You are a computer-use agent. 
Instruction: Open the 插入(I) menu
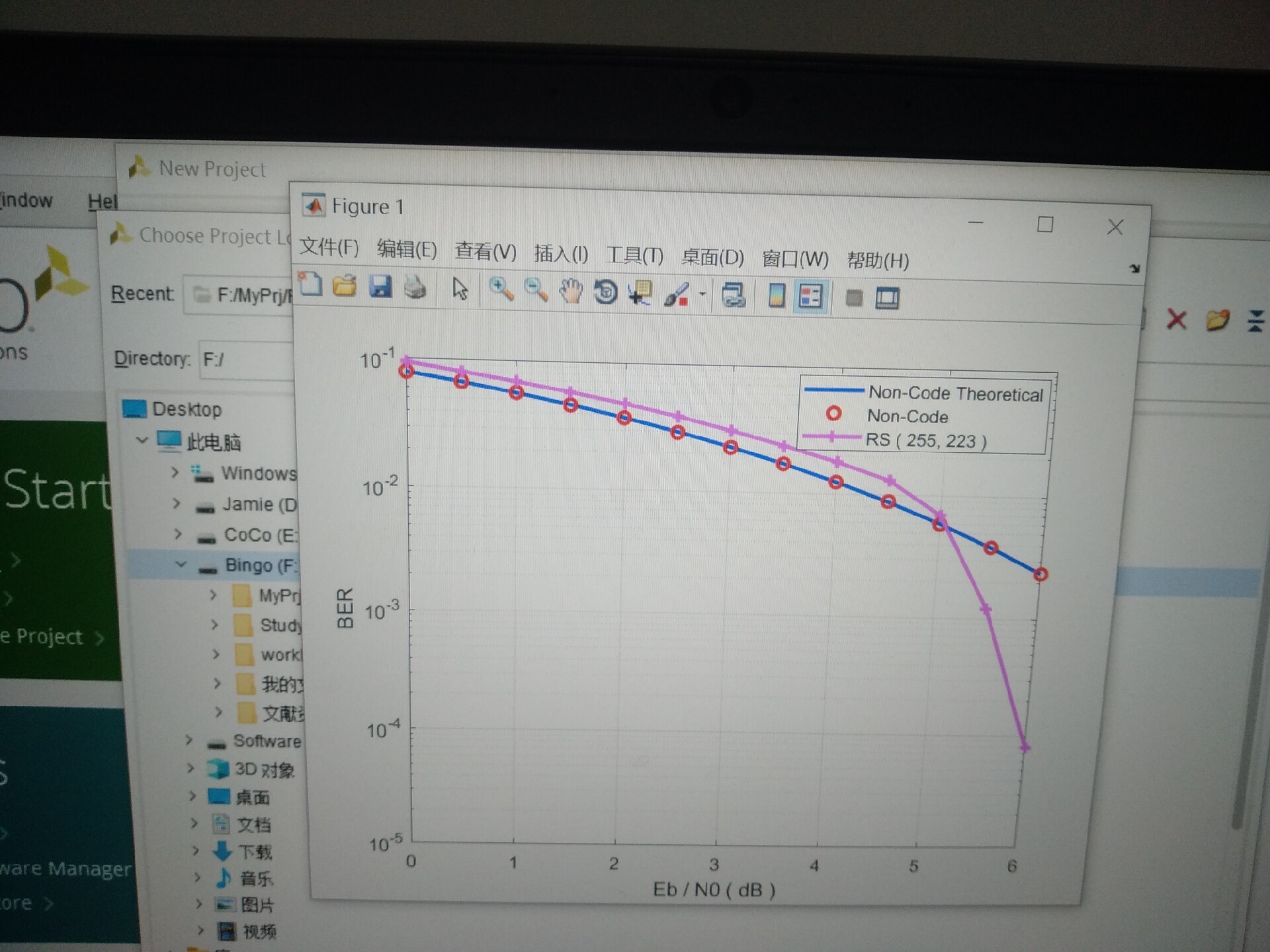(x=561, y=253)
